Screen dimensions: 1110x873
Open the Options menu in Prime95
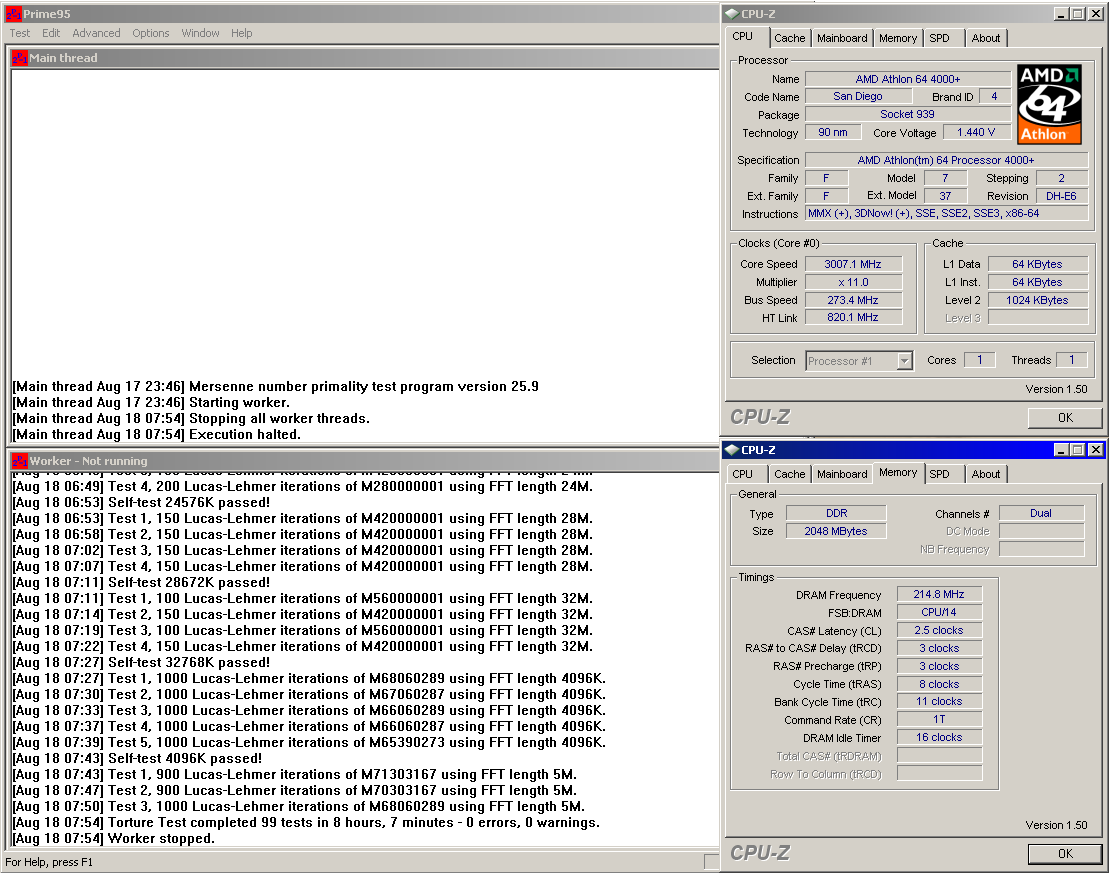[151, 33]
